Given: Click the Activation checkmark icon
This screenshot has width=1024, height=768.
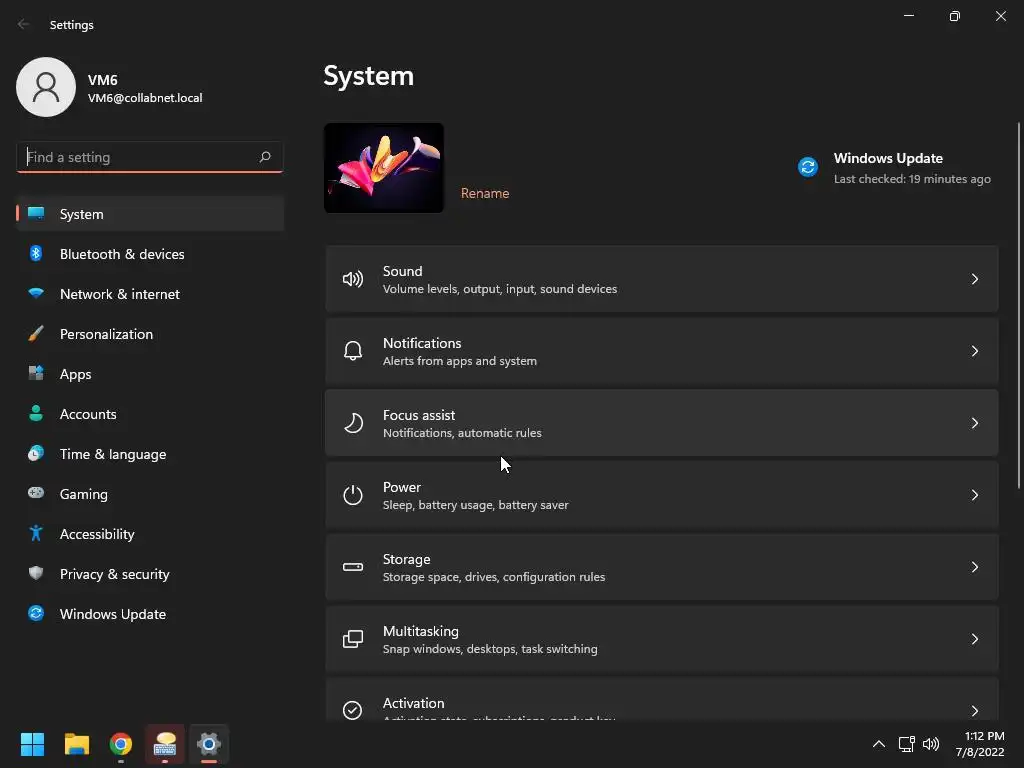Looking at the screenshot, I should 353,710.
